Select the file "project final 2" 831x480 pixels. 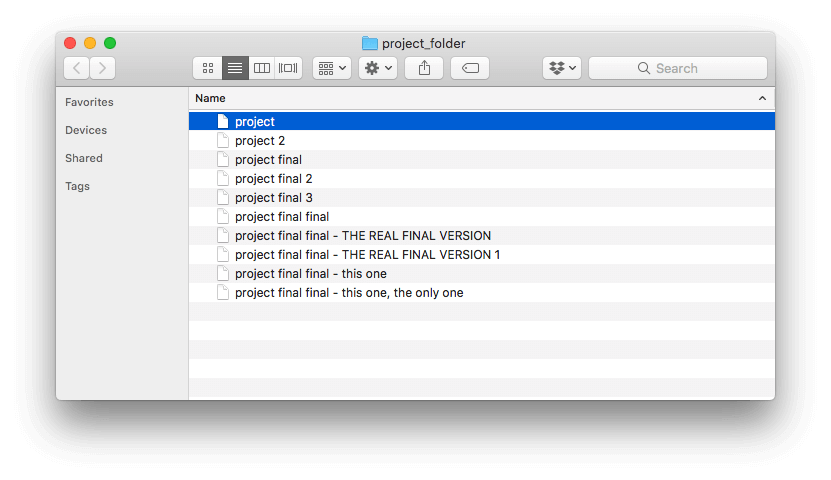[482, 179]
